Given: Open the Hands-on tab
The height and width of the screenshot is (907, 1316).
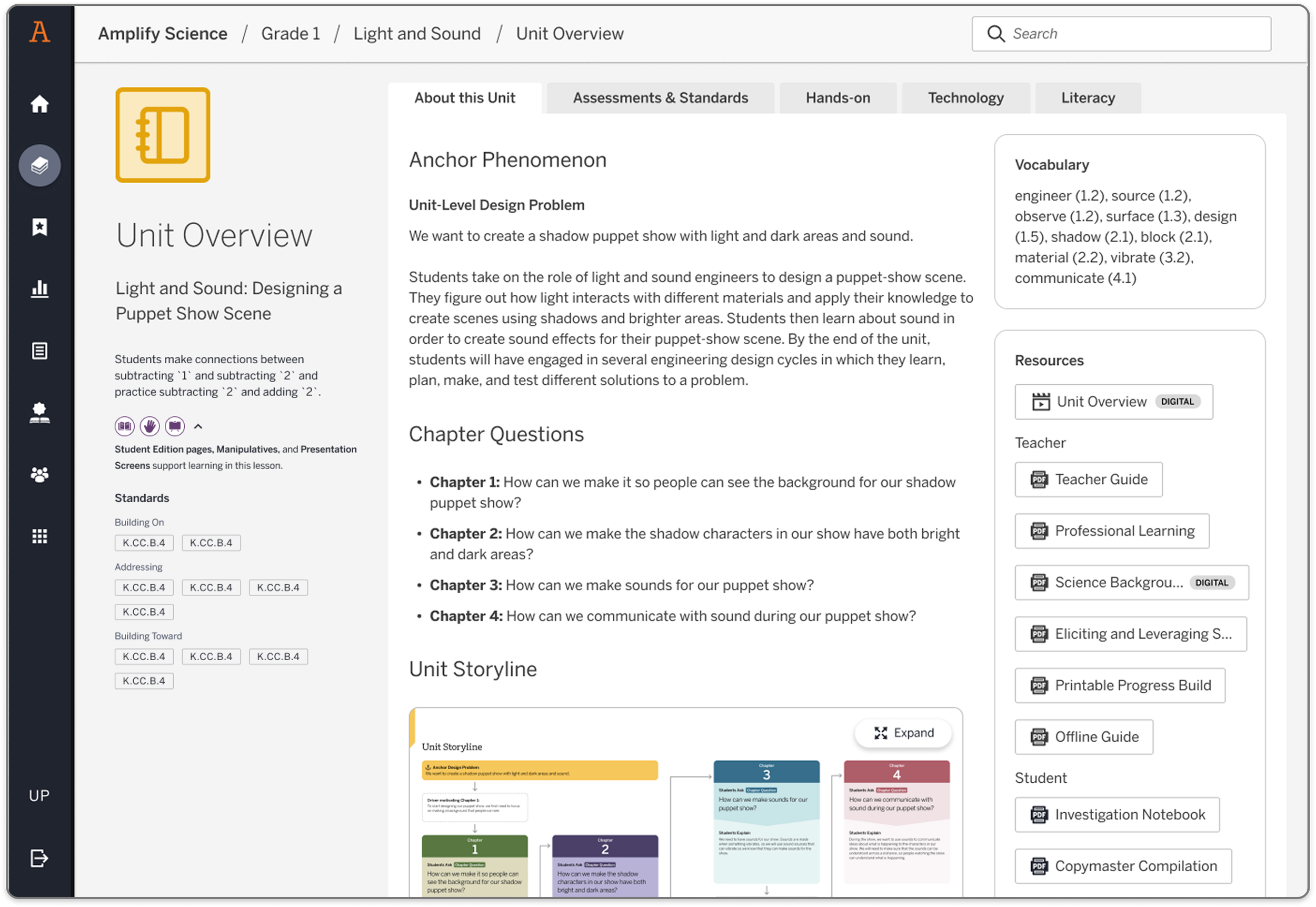Looking at the screenshot, I should click(x=838, y=98).
